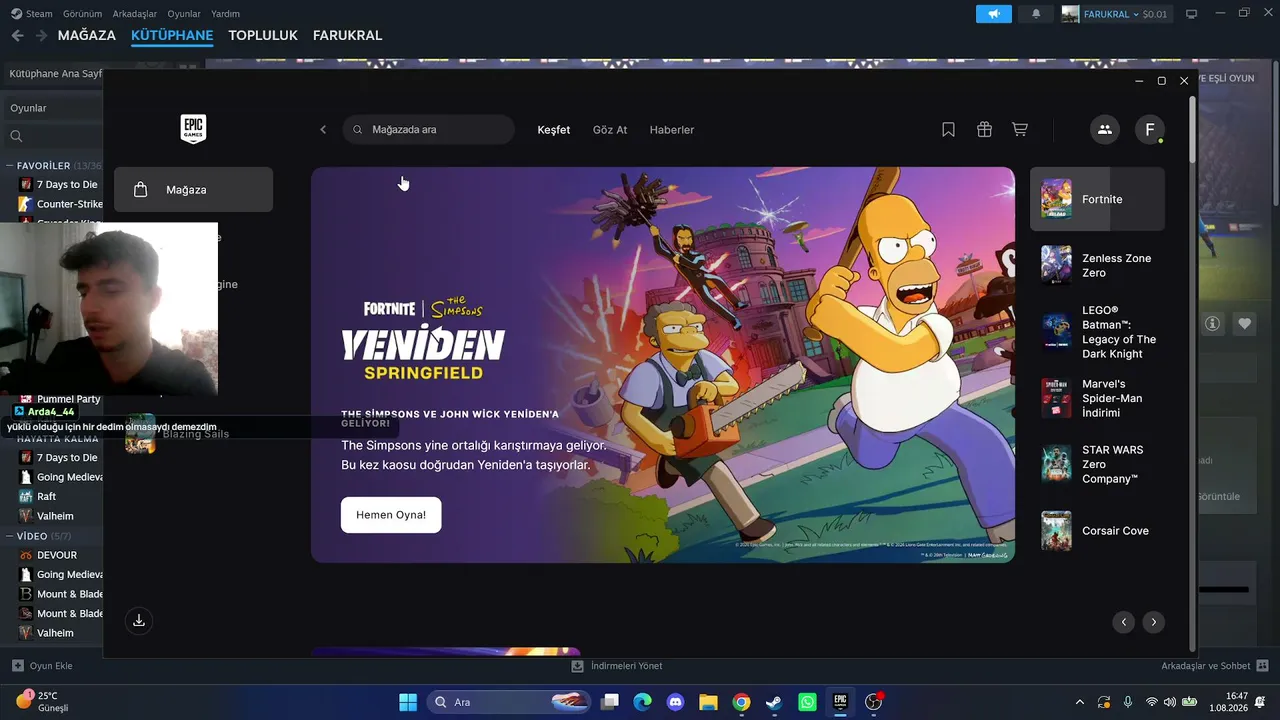Click Steam back navigation arrow
The height and width of the screenshot is (720, 1280).
(x=18, y=36)
